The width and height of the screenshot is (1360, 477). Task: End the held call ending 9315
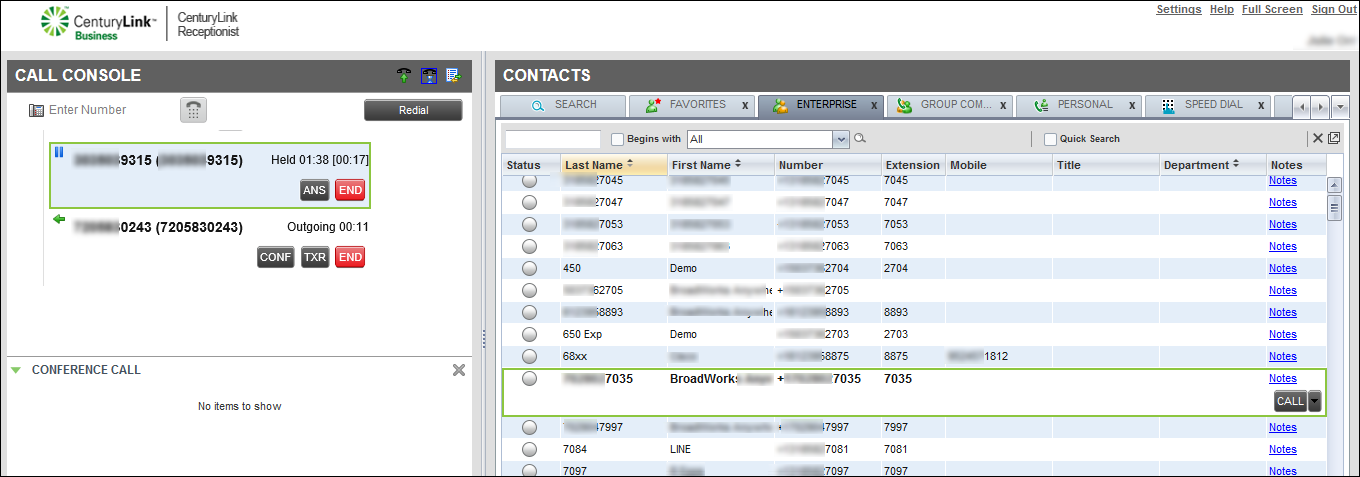click(x=350, y=191)
